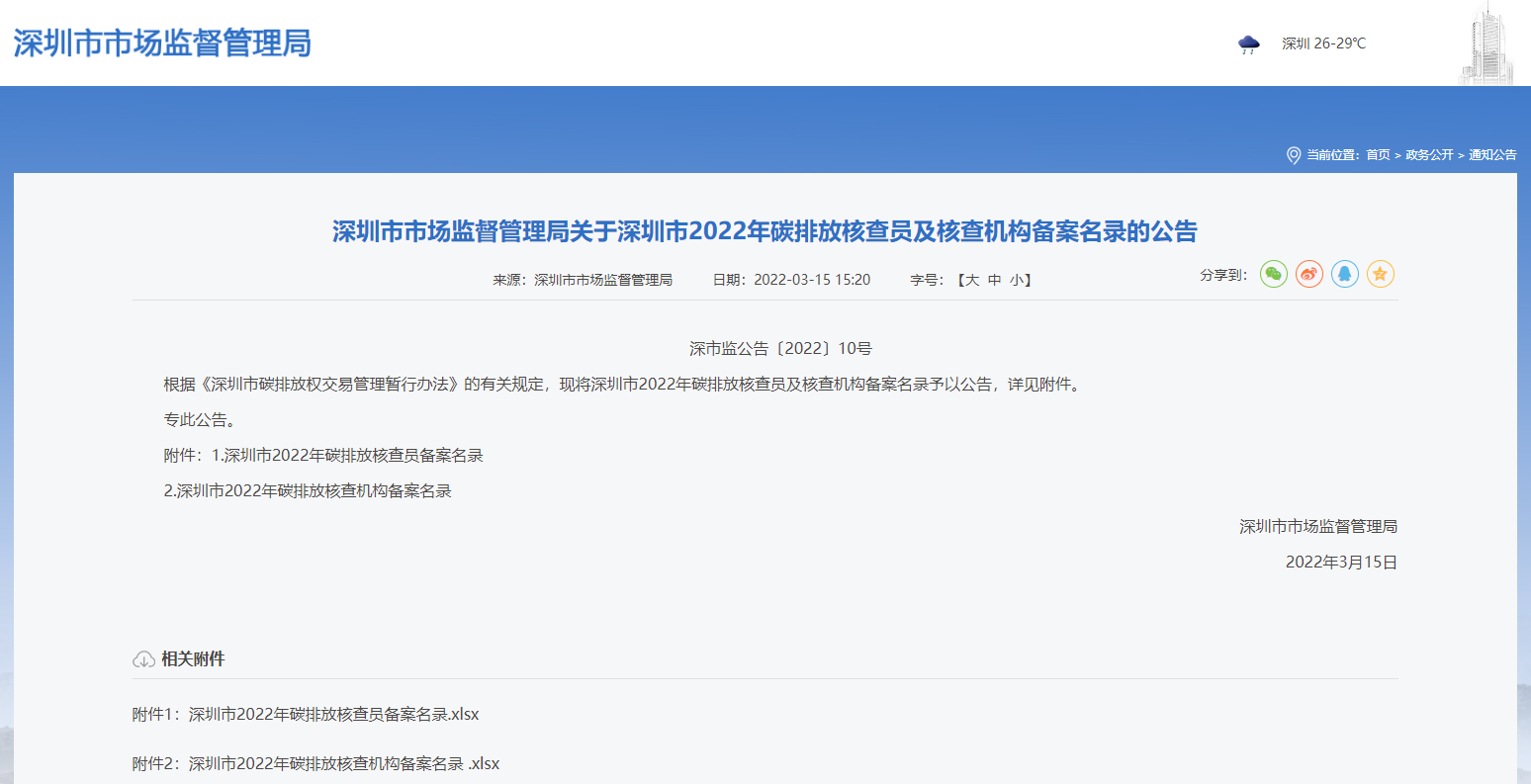Click the 来源：深圳市市场监督管理局 text

click(x=583, y=280)
